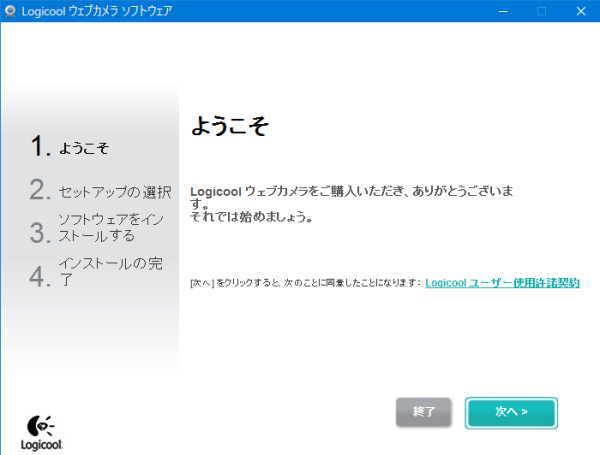Click the Logicool logo in the bottom-left corner

38,430
